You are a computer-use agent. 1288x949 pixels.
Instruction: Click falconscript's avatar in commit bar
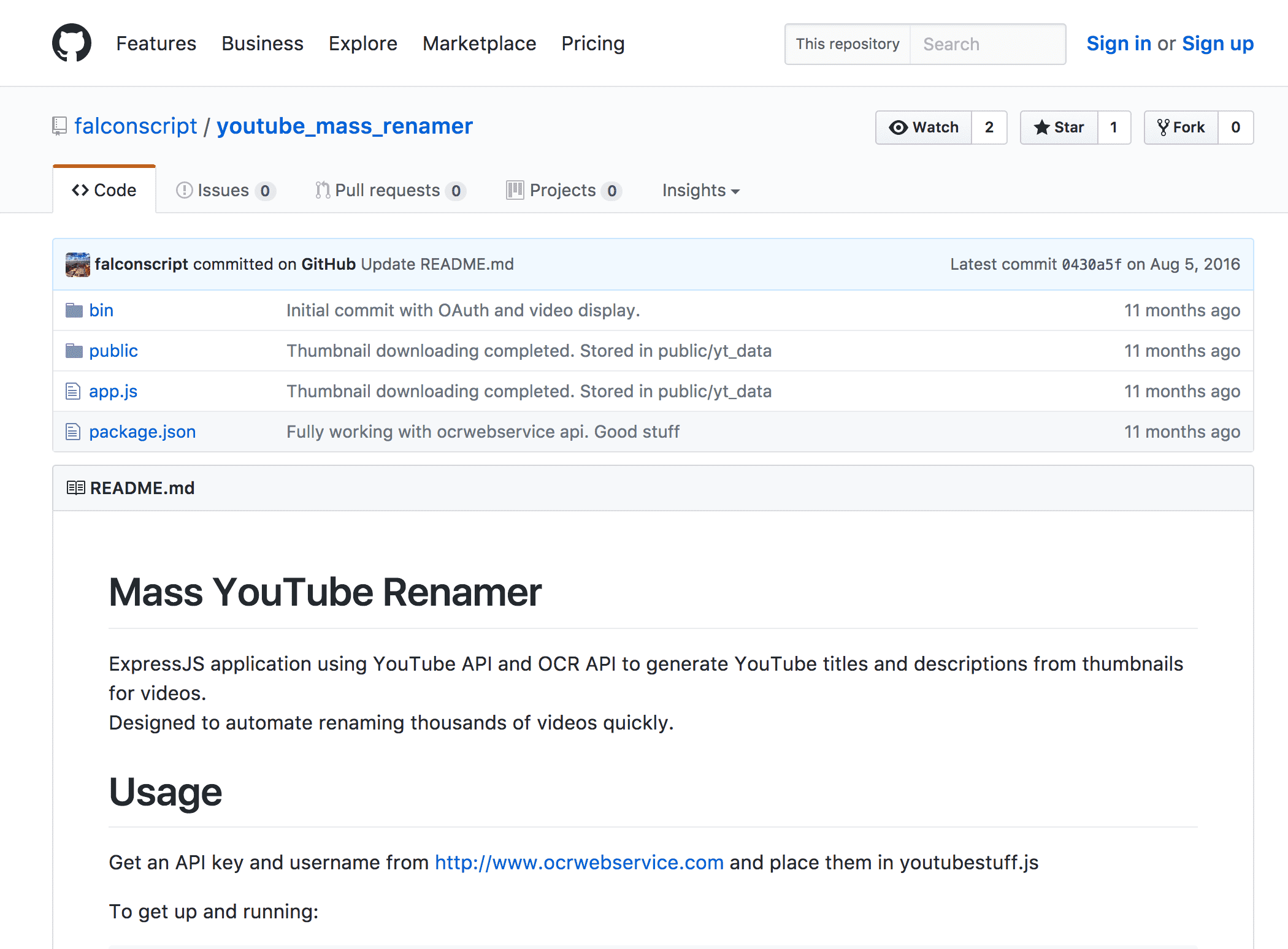(x=78, y=264)
